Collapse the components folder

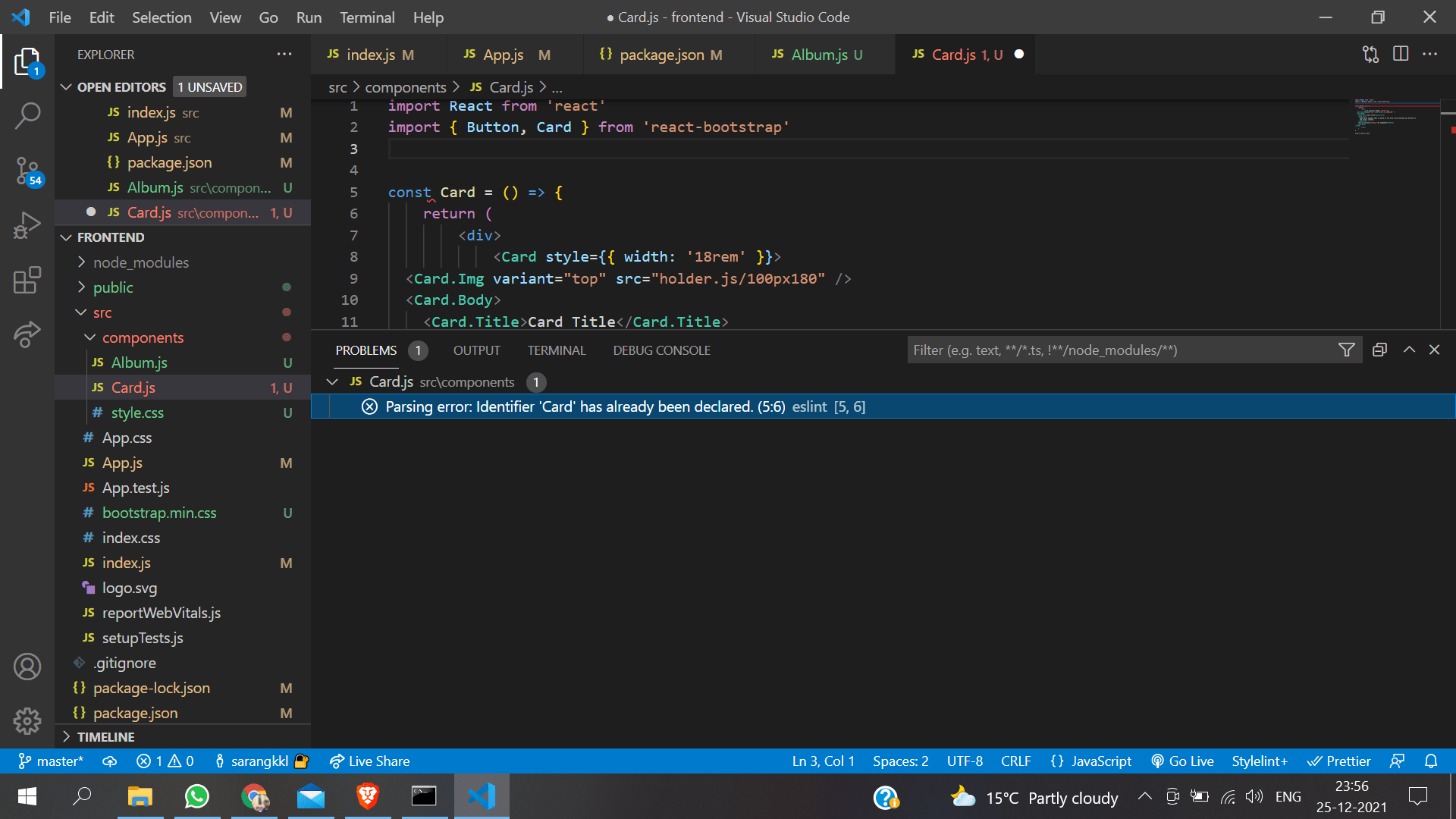tap(143, 337)
